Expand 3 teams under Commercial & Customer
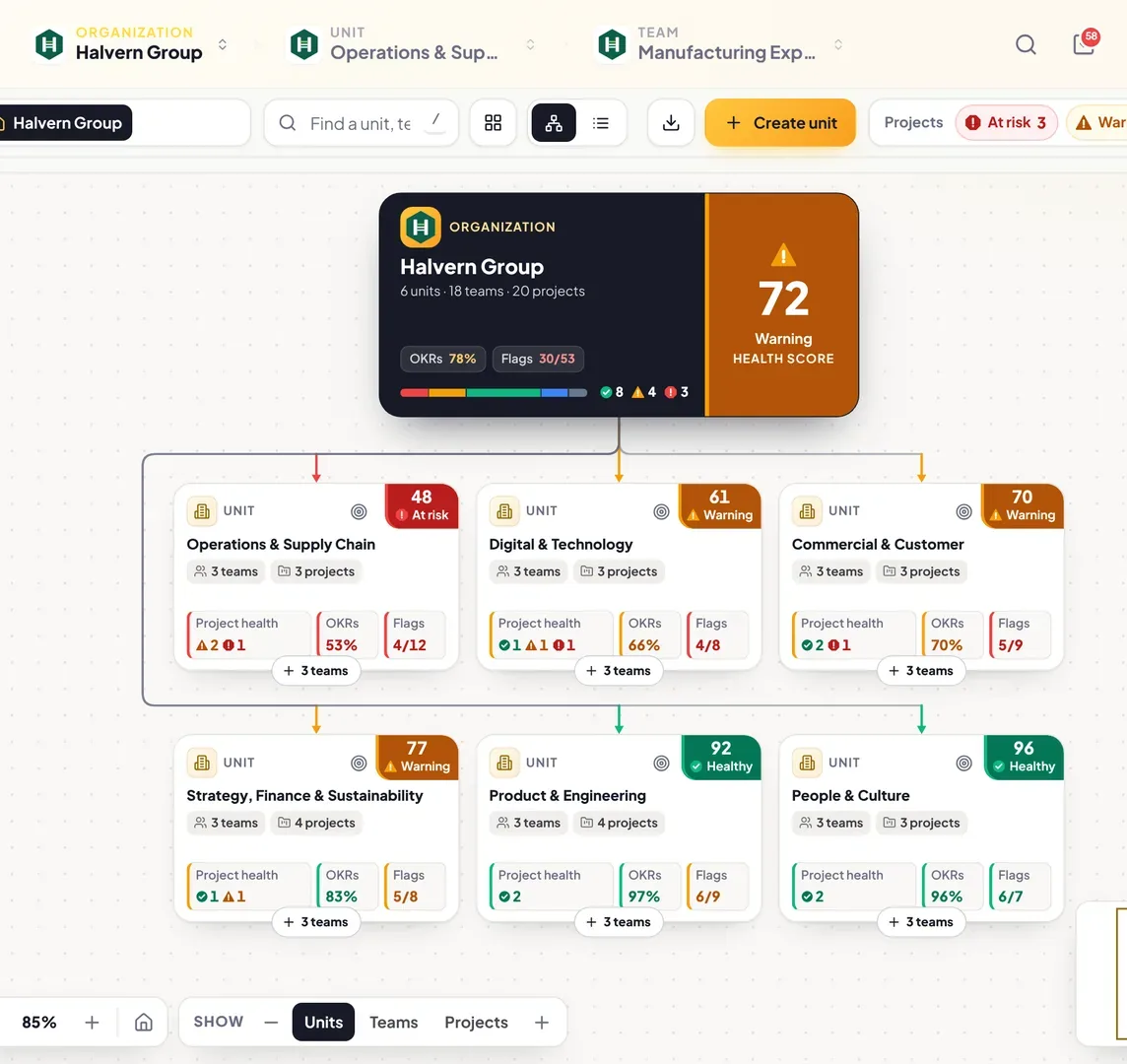 [x=921, y=671]
